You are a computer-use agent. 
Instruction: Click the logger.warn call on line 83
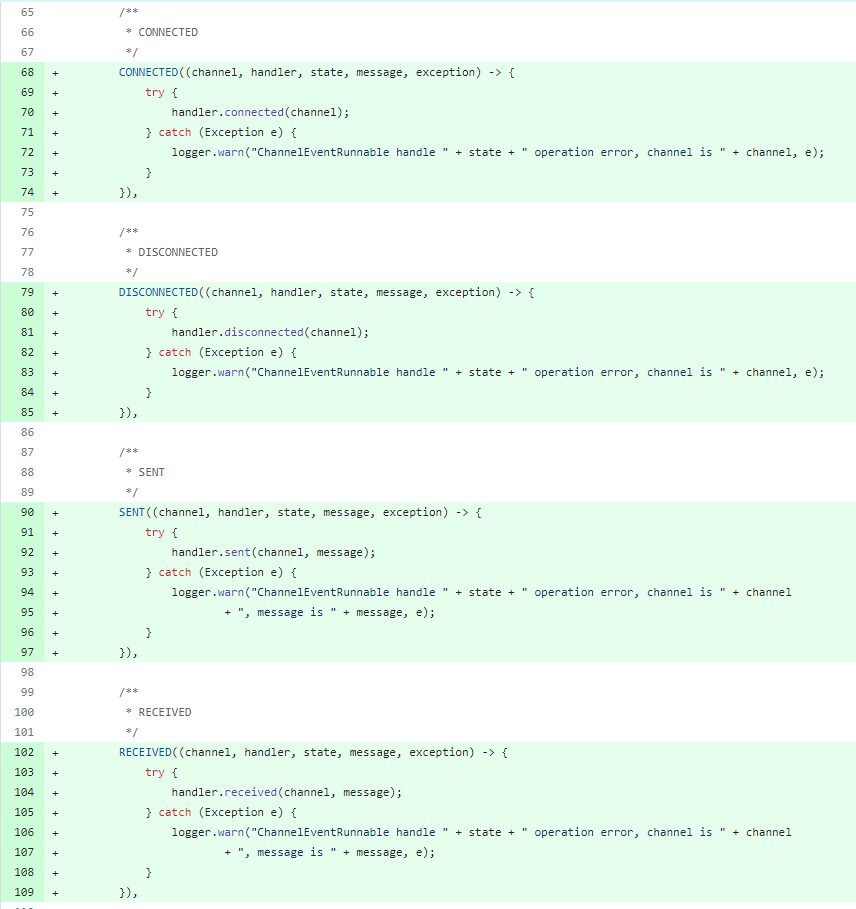[x=498, y=372]
